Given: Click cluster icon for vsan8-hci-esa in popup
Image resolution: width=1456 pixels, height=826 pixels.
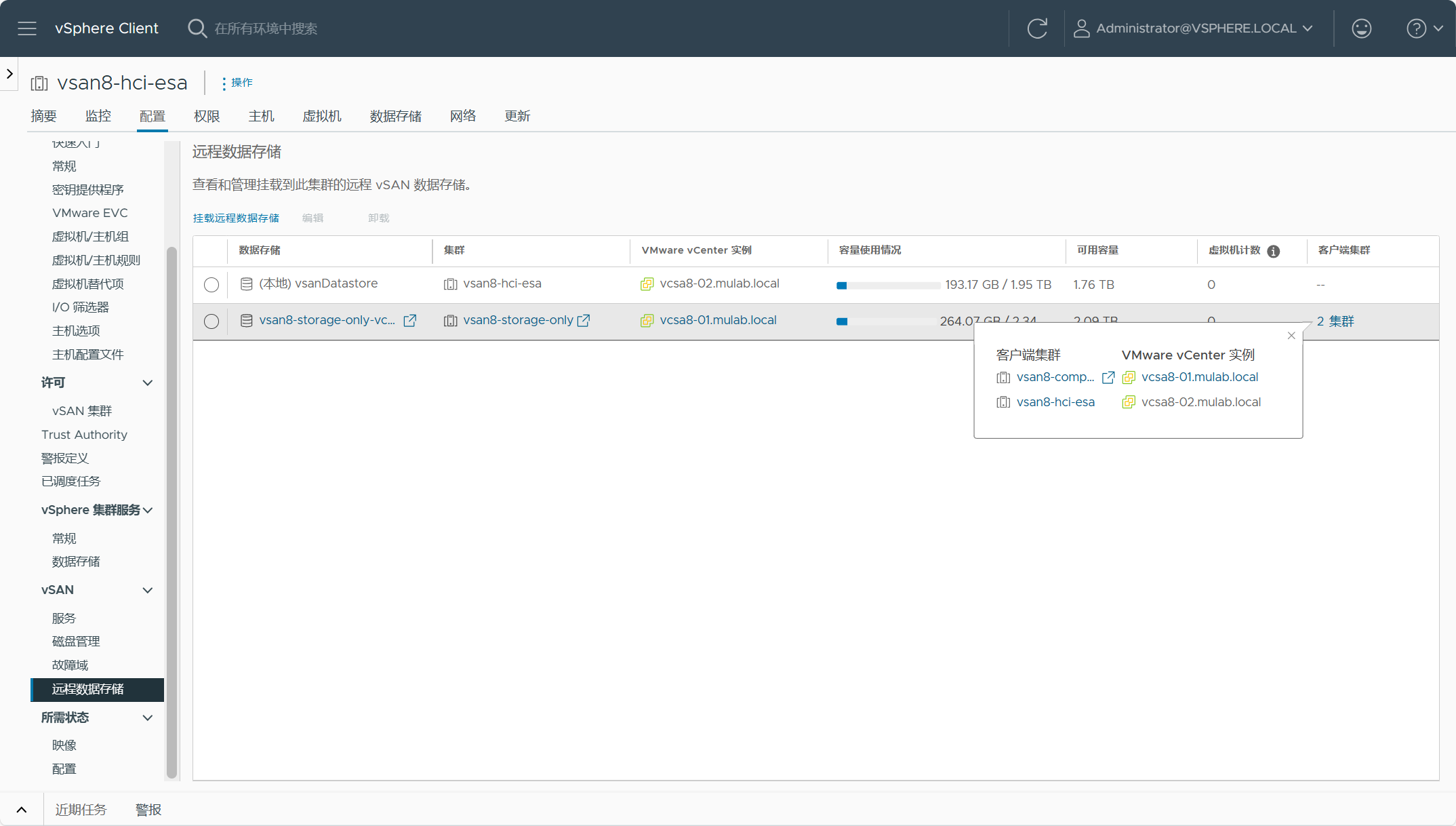Looking at the screenshot, I should pyautogui.click(x=1003, y=402).
